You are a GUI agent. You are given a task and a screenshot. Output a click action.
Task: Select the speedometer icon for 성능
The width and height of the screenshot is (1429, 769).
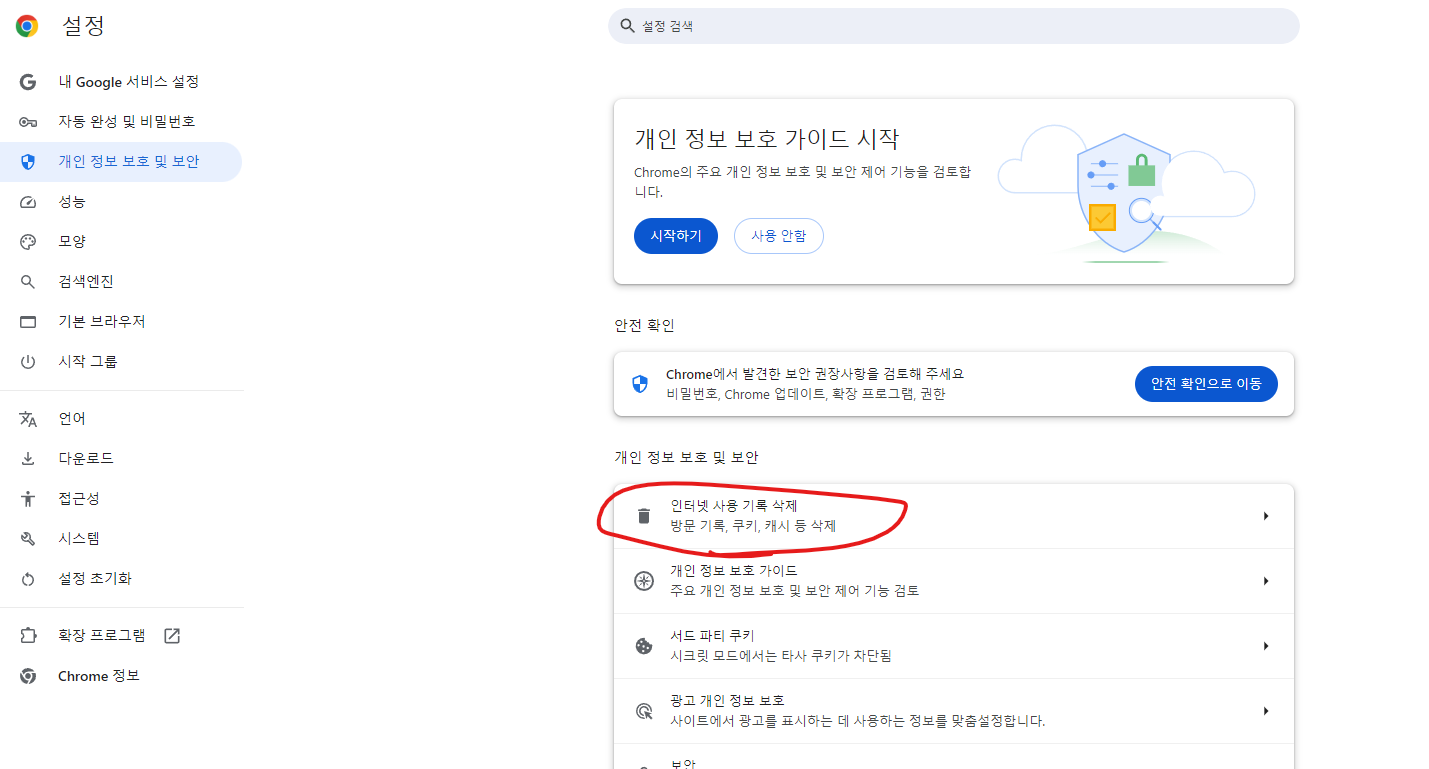tap(28, 201)
